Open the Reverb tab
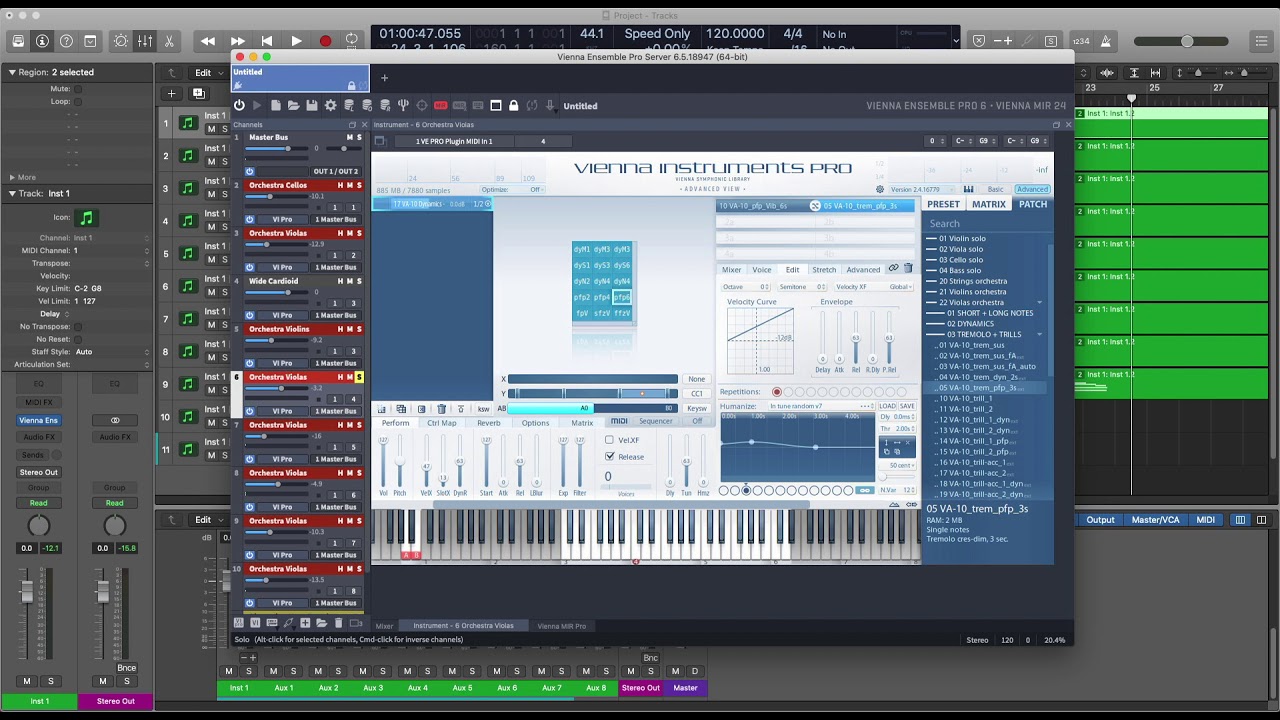Image resolution: width=1280 pixels, height=720 pixels. coord(488,423)
